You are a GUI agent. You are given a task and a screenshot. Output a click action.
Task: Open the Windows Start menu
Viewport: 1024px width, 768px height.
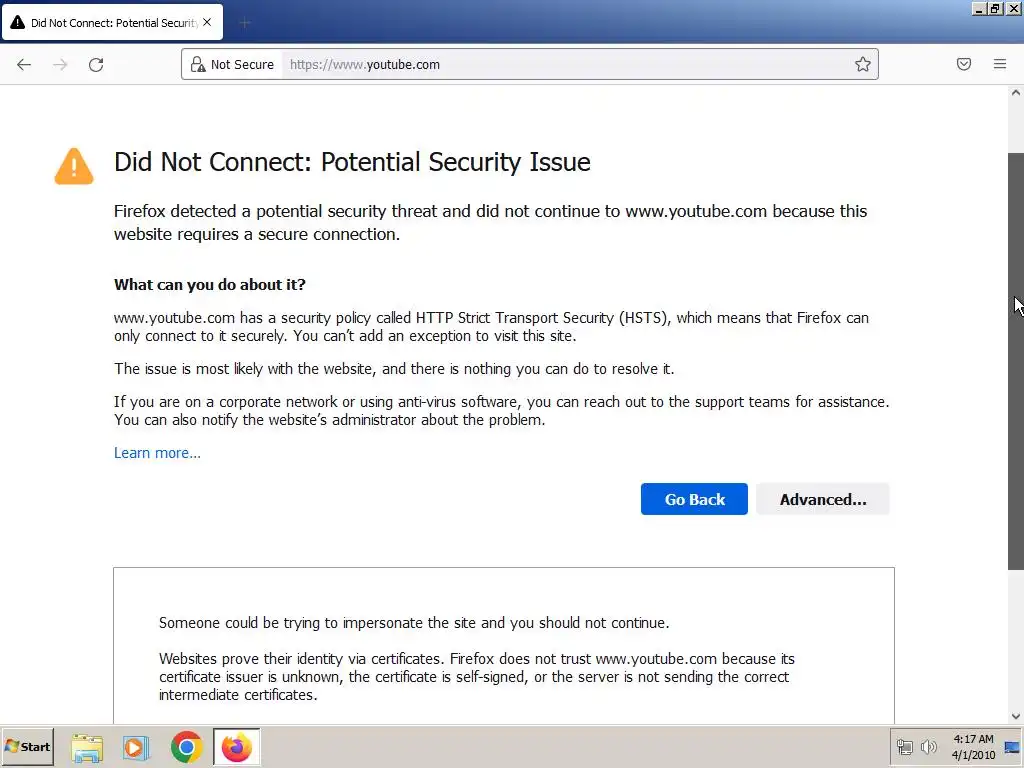[x=28, y=747]
